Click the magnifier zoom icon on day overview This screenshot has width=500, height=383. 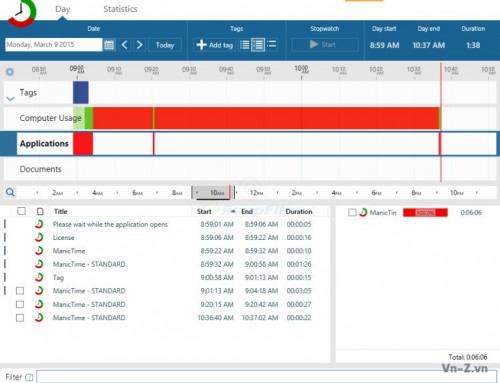point(10,192)
